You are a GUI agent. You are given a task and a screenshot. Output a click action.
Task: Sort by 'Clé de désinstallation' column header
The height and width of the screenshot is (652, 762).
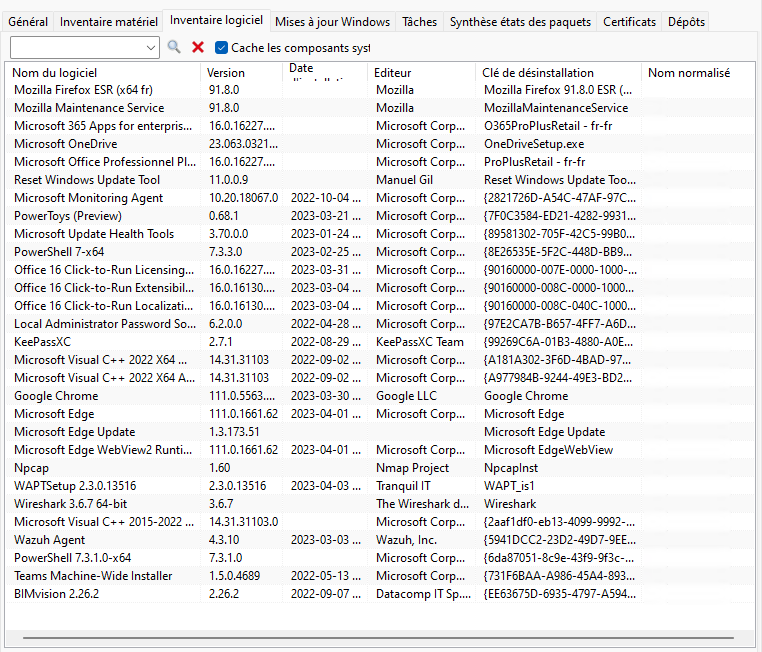(x=558, y=72)
